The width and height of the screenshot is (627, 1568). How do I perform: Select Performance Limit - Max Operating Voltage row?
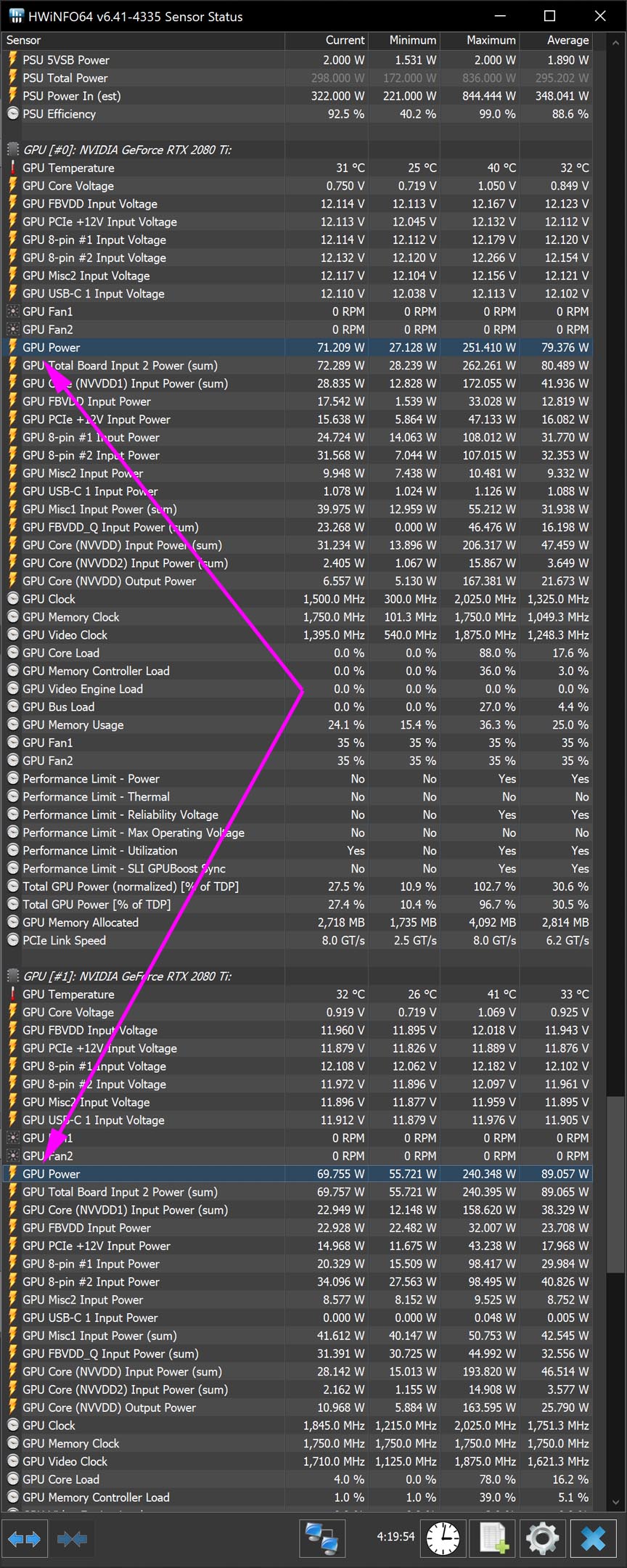pyautogui.click(x=297, y=833)
